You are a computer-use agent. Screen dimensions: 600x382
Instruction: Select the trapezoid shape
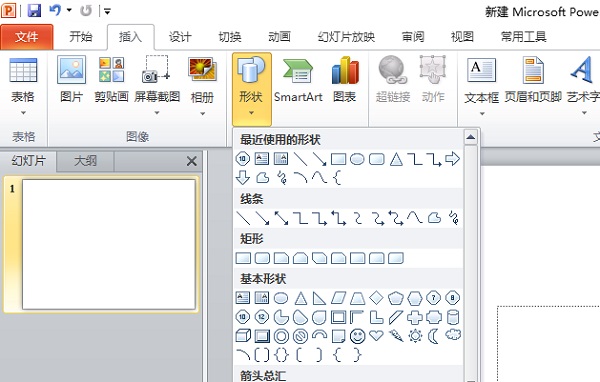pos(357,298)
